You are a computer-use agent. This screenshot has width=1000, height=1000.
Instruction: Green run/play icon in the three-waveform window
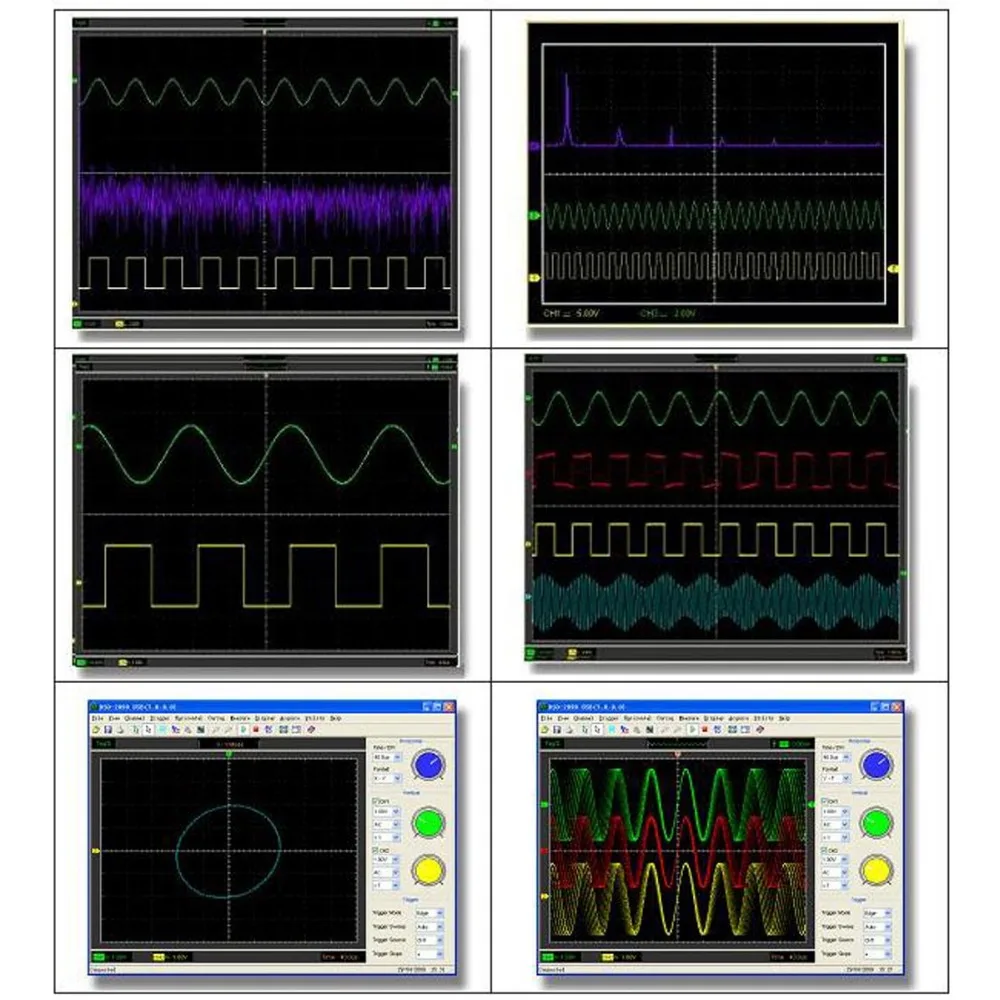point(692,730)
